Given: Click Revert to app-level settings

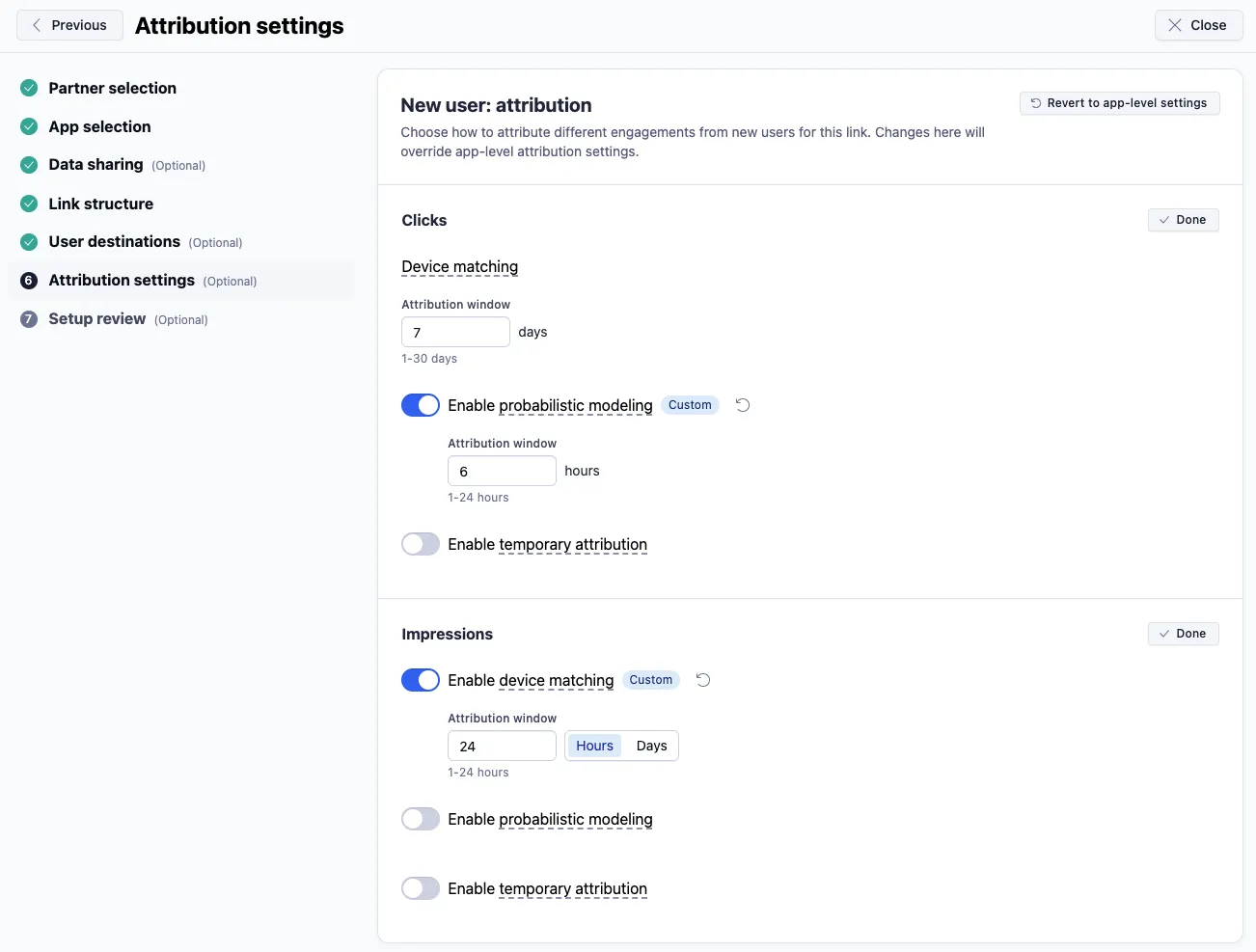Looking at the screenshot, I should (1119, 103).
